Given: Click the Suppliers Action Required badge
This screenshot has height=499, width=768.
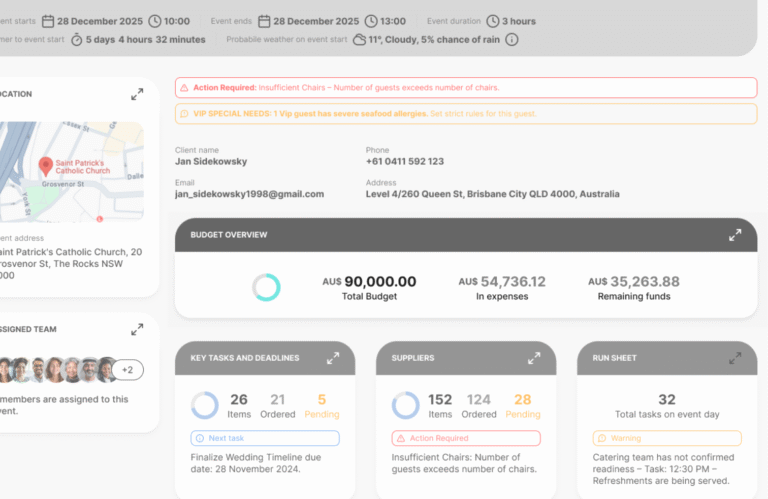Looking at the screenshot, I should click(466, 438).
